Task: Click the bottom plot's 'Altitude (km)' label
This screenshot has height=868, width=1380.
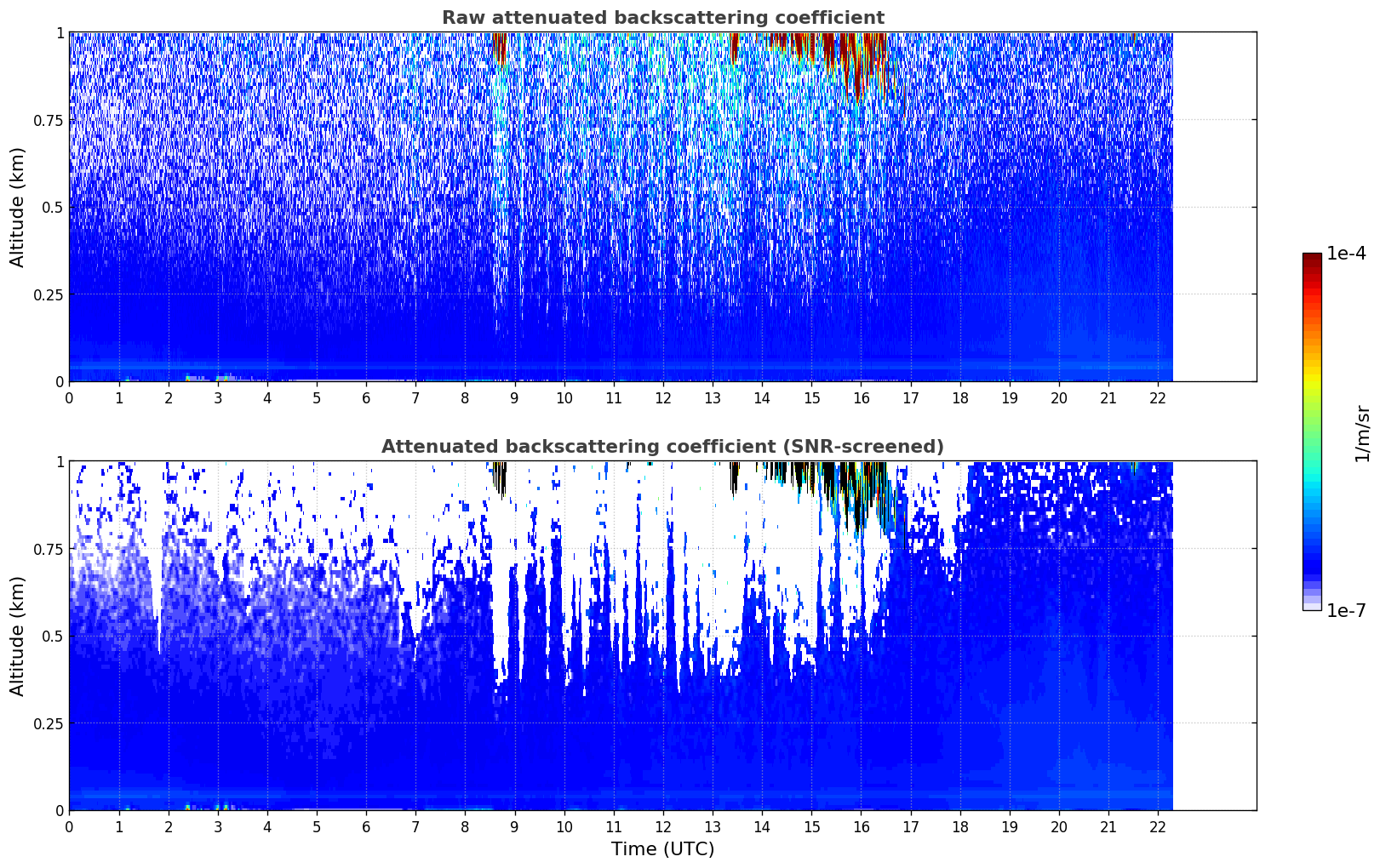Action: [18, 636]
